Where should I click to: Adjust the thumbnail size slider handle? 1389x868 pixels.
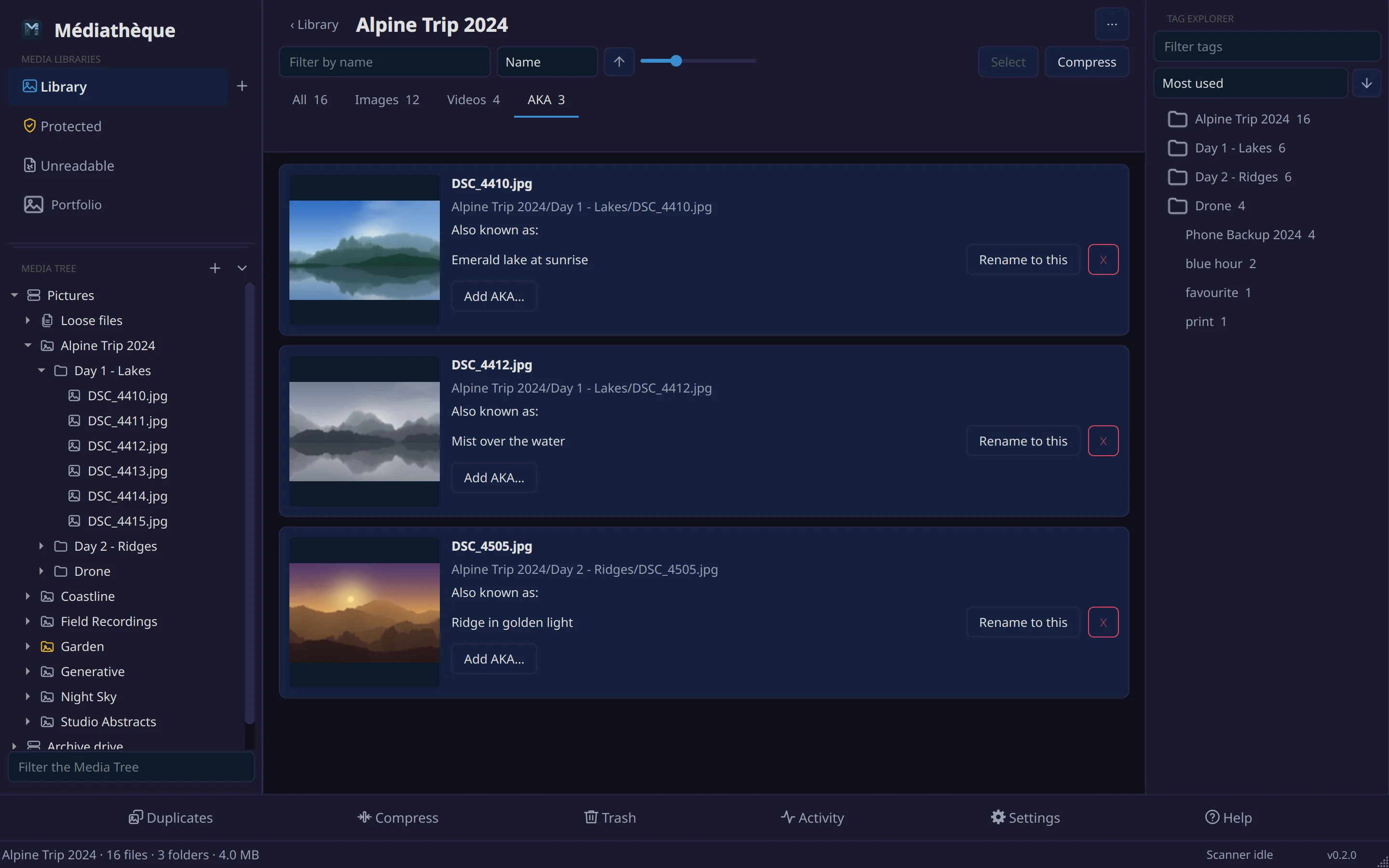tap(676, 61)
